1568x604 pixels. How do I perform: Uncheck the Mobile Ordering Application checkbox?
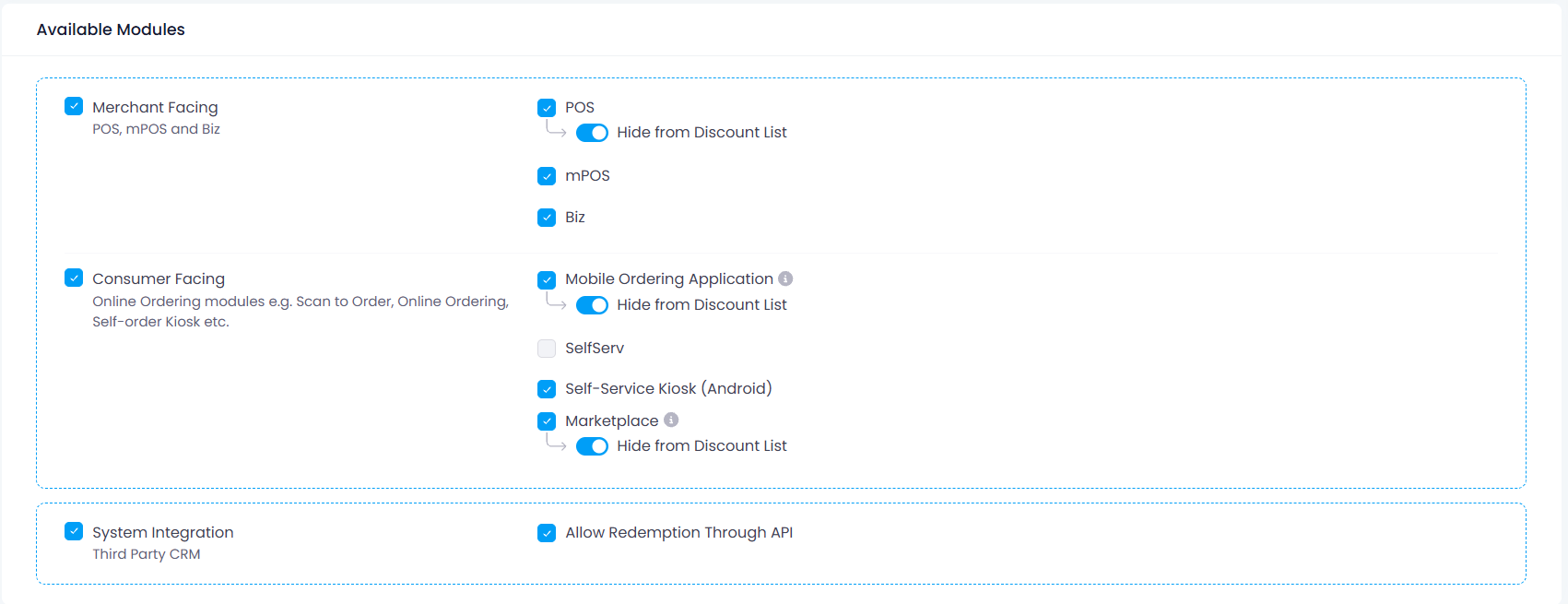(x=547, y=279)
